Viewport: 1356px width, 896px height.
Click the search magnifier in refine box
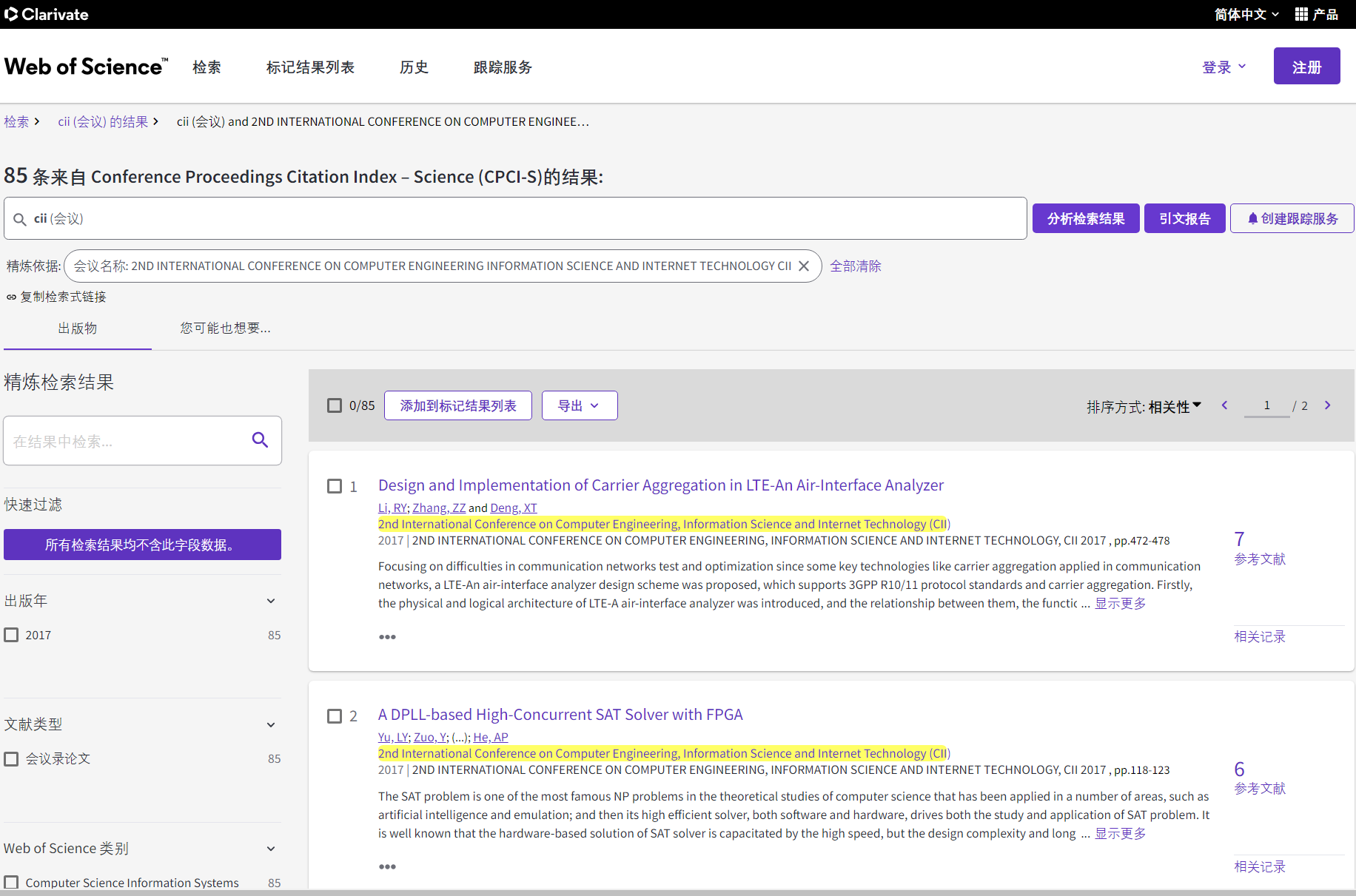260,440
